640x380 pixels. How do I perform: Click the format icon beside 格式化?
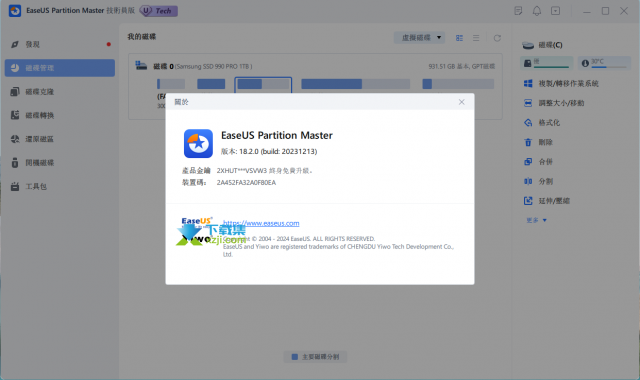pos(528,122)
